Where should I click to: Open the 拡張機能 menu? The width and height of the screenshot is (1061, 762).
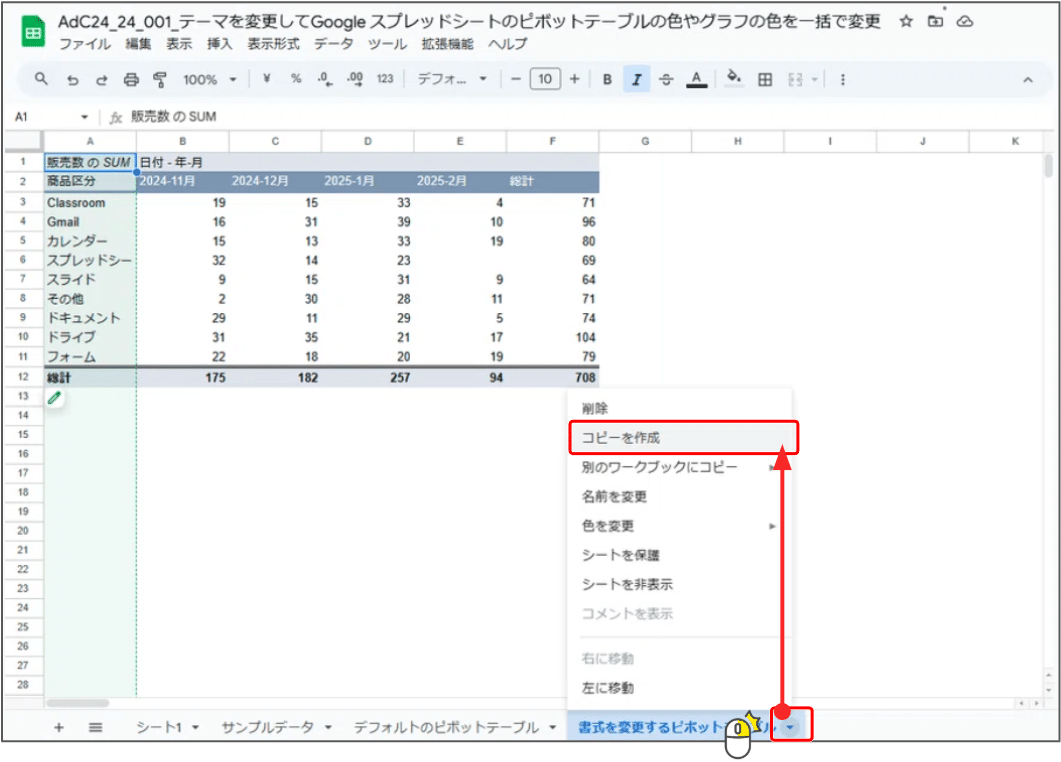click(447, 44)
